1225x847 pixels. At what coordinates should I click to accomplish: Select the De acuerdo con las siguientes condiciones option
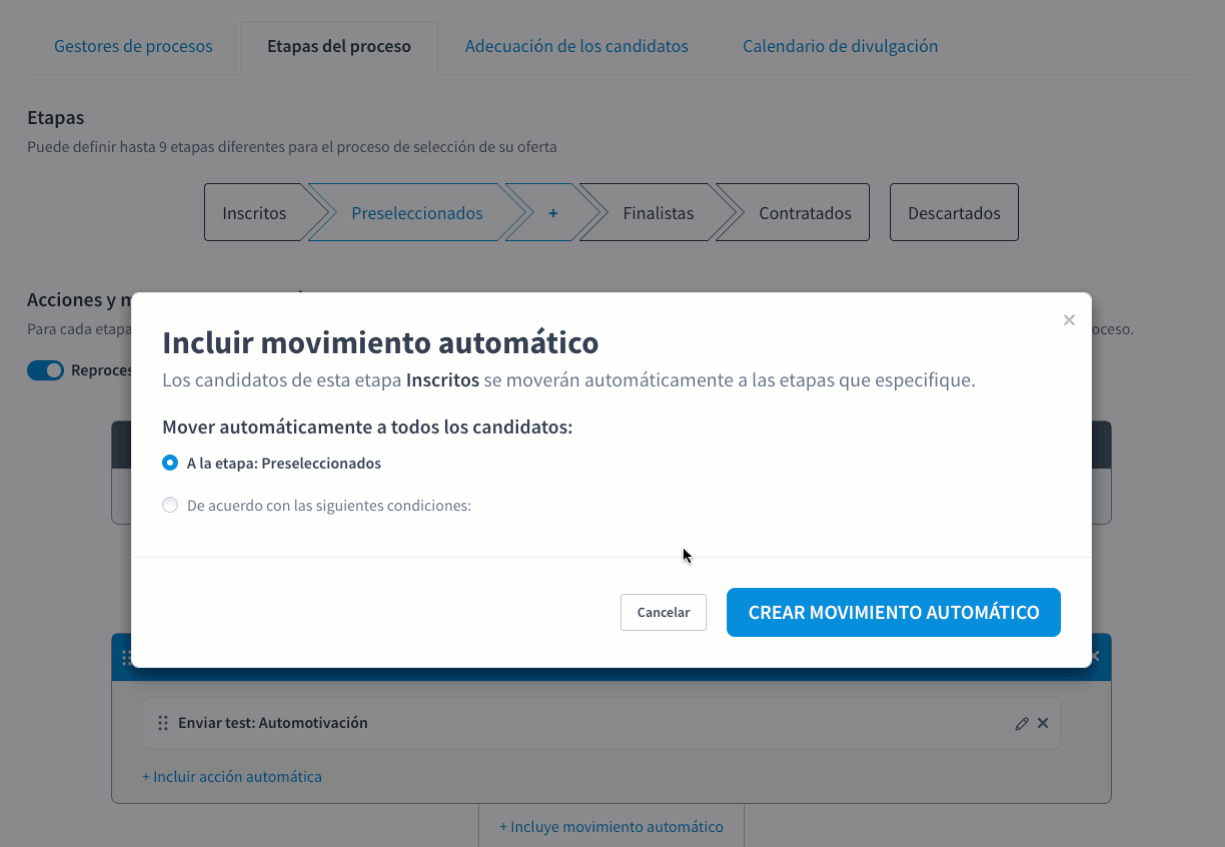click(170, 505)
